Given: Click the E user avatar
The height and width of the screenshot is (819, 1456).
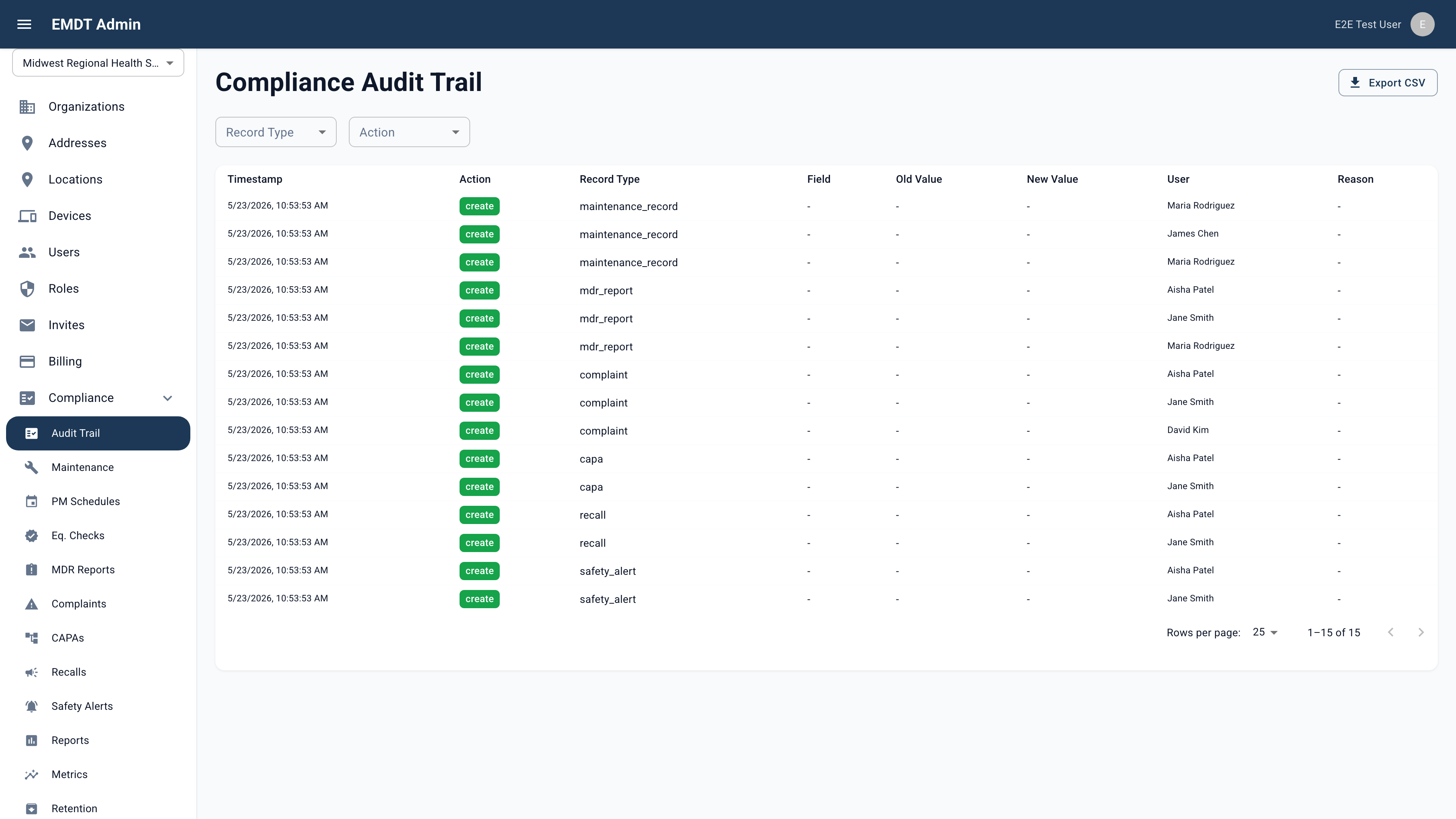Looking at the screenshot, I should point(1422,24).
